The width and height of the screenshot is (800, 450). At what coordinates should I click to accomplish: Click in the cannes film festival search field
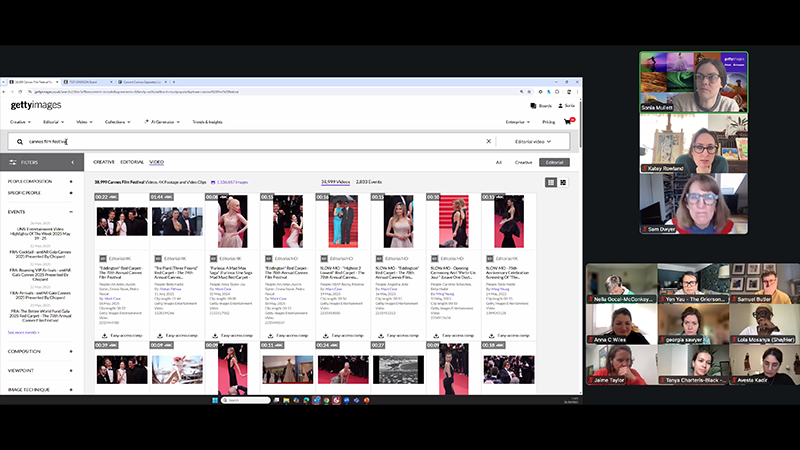pos(250,141)
